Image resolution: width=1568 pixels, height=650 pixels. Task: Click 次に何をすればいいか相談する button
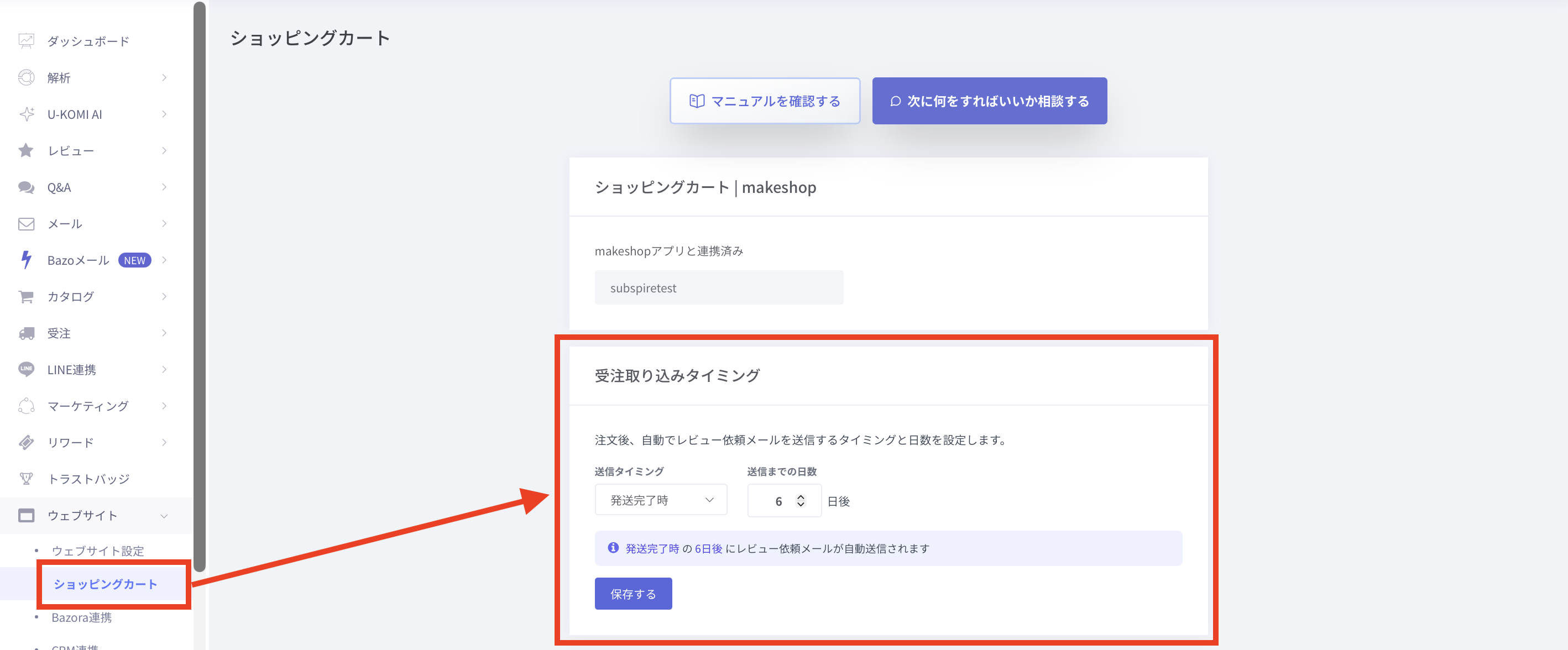pos(989,101)
